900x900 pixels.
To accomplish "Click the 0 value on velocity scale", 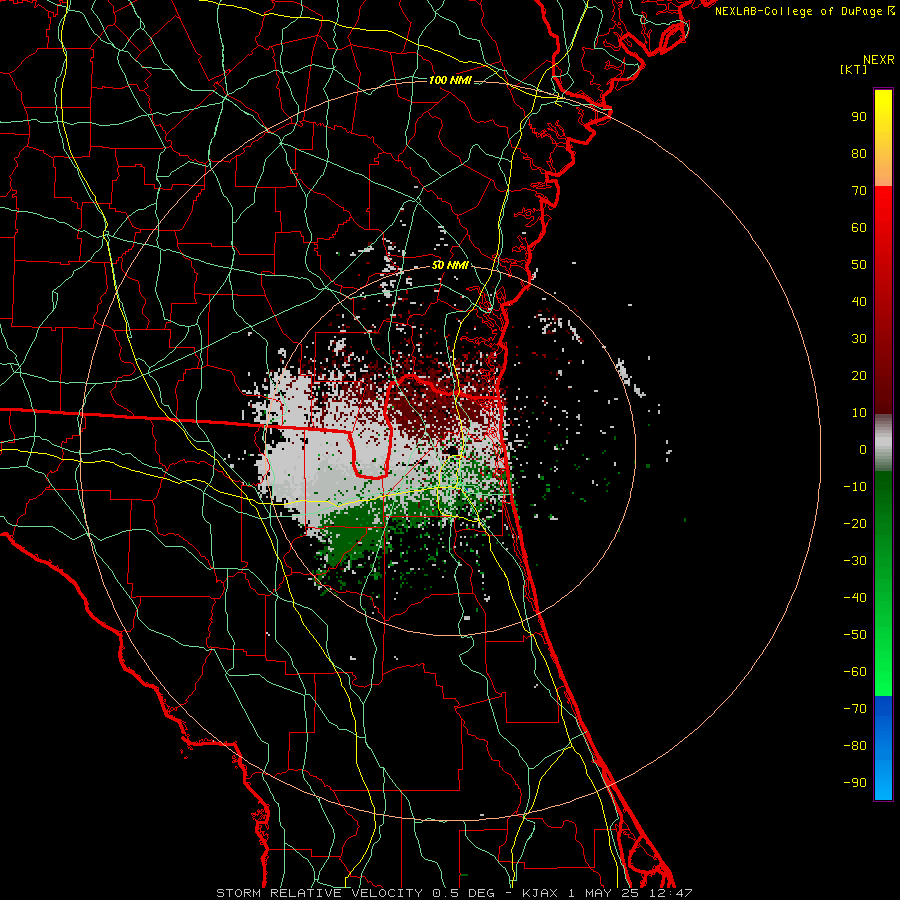I will (x=863, y=449).
